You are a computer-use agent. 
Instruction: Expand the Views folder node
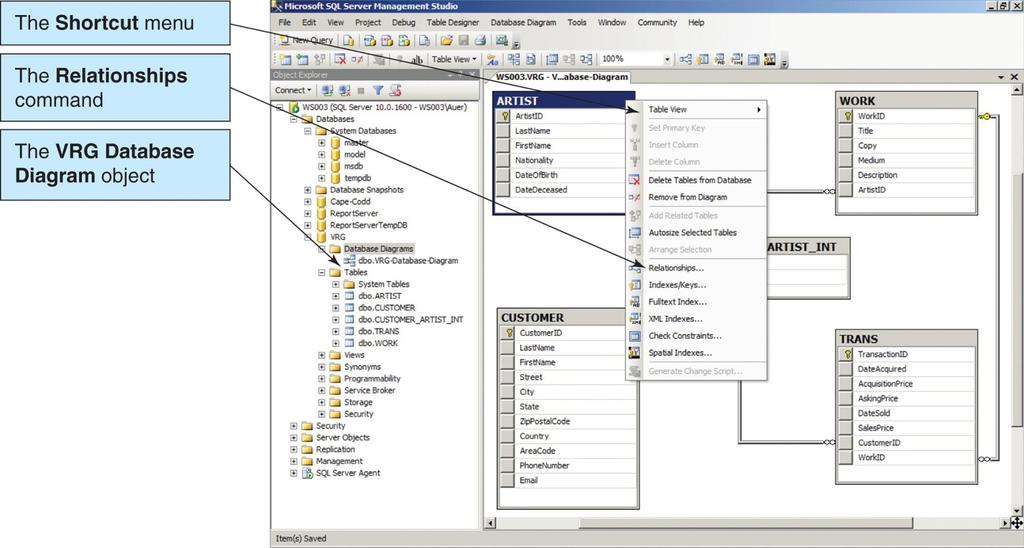pyautogui.click(x=321, y=355)
